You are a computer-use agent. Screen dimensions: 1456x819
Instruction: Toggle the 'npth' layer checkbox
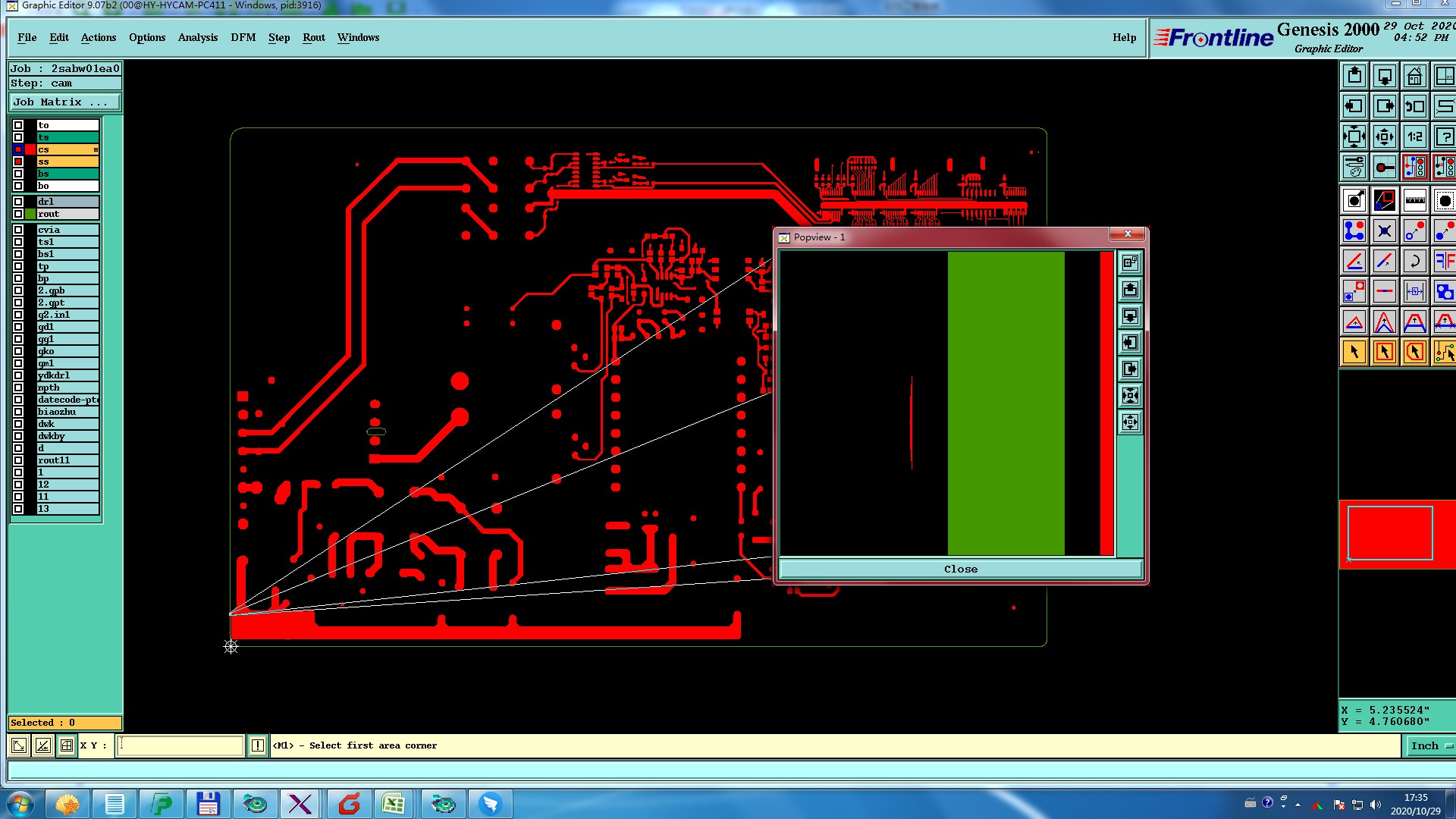click(x=18, y=388)
